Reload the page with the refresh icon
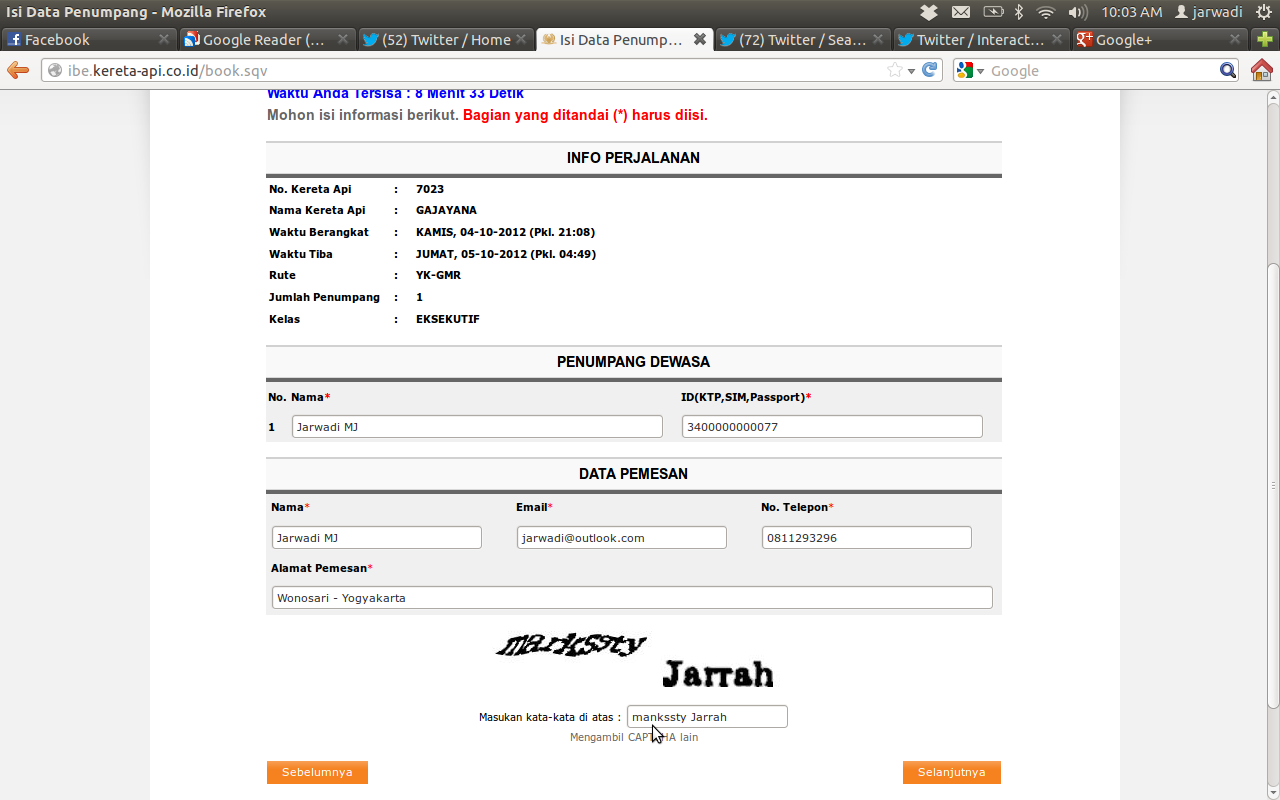Viewport: 1280px width, 800px height. point(930,70)
